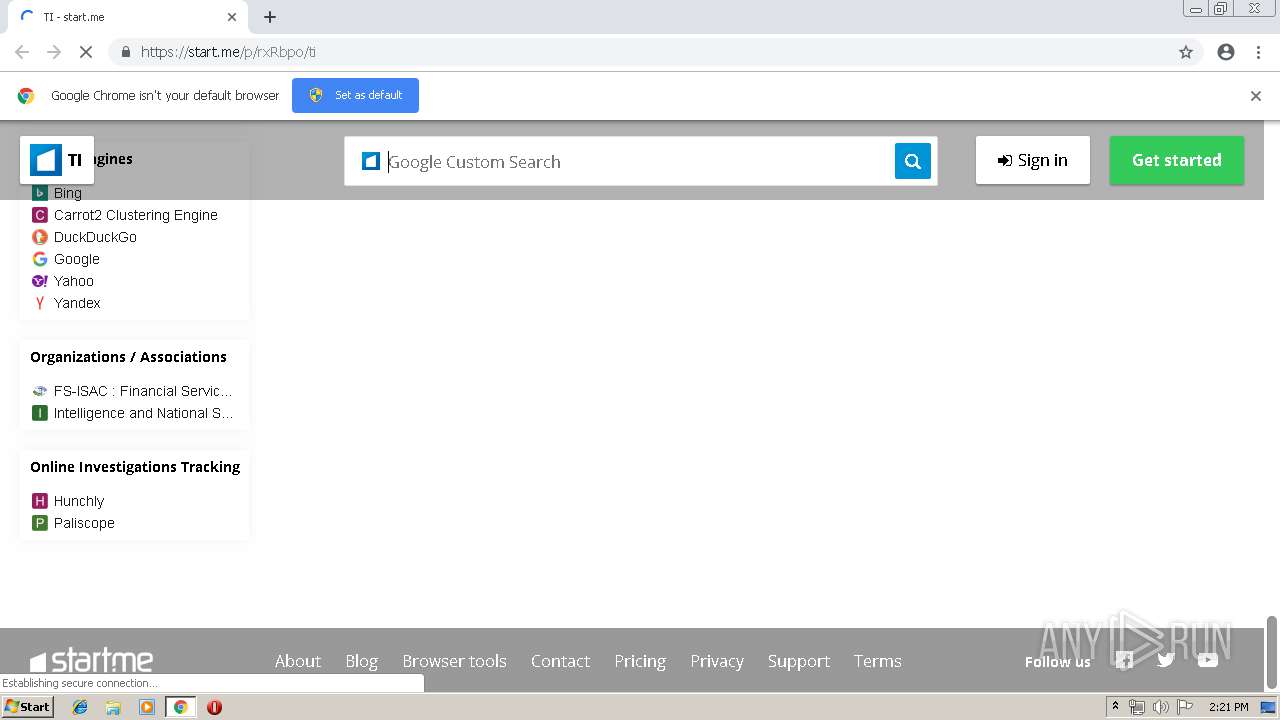The image size is (1280, 720).
Task: Open the Blog footer link
Action: (362, 661)
